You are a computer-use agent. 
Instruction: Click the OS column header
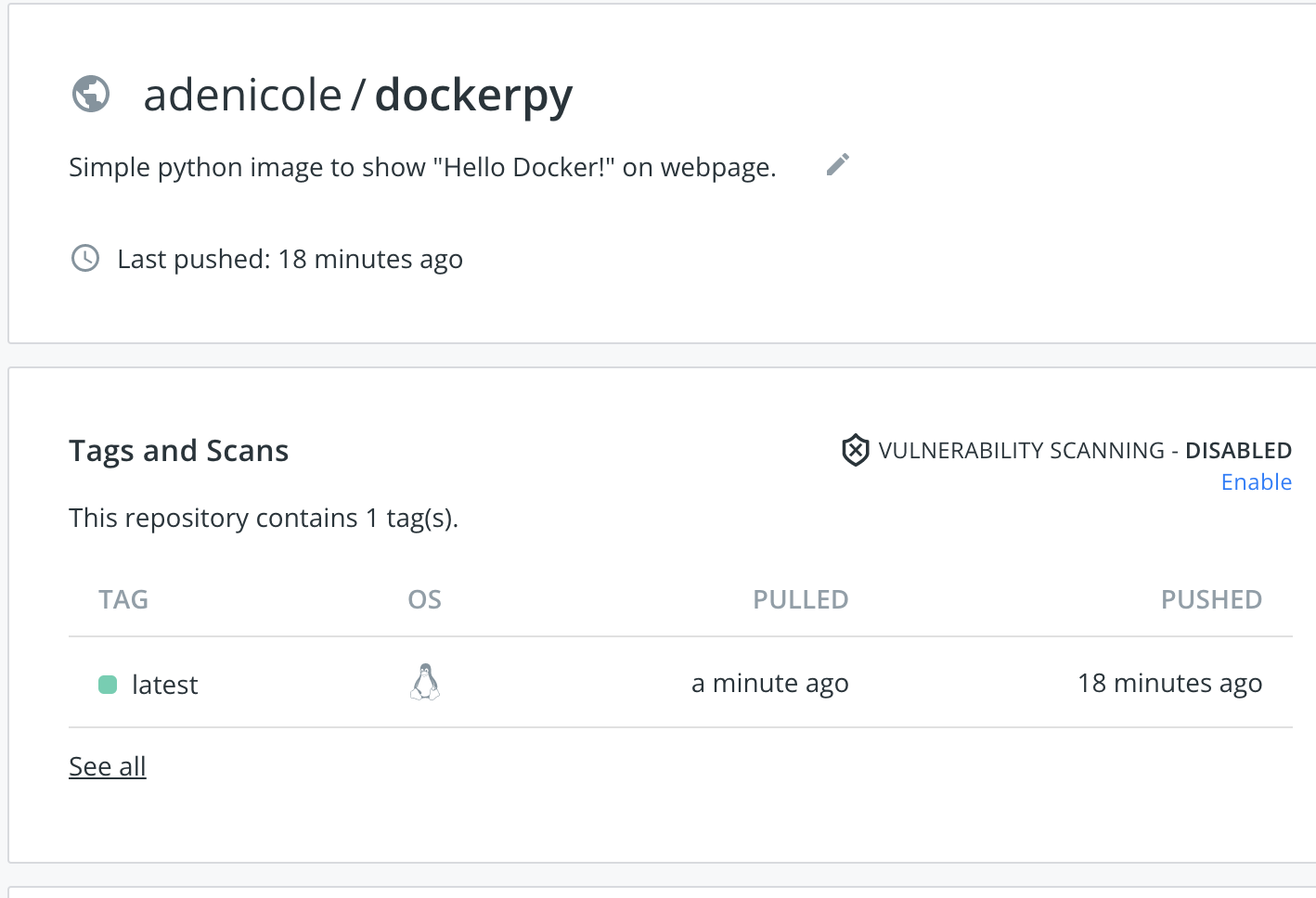tap(425, 599)
